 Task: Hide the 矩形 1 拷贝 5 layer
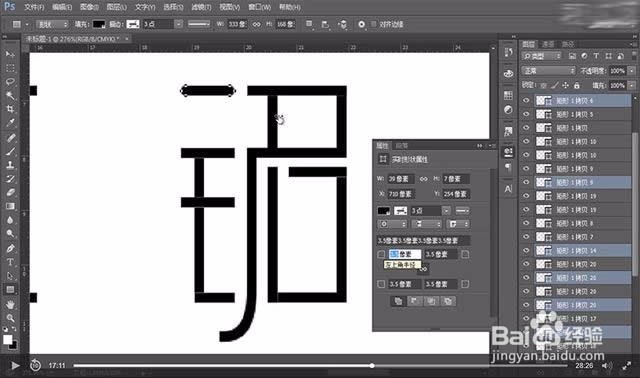click(x=526, y=114)
